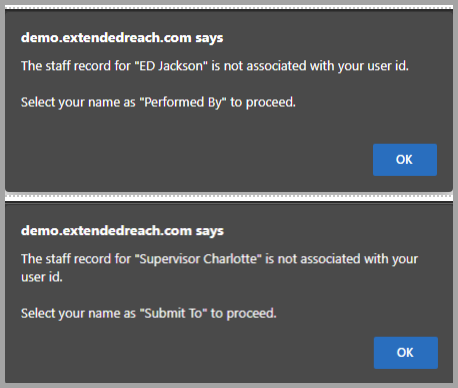Image resolution: width=458 pixels, height=388 pixels.
Task: Click the word "says" in bottom dialog title
Action: (210, 231)
